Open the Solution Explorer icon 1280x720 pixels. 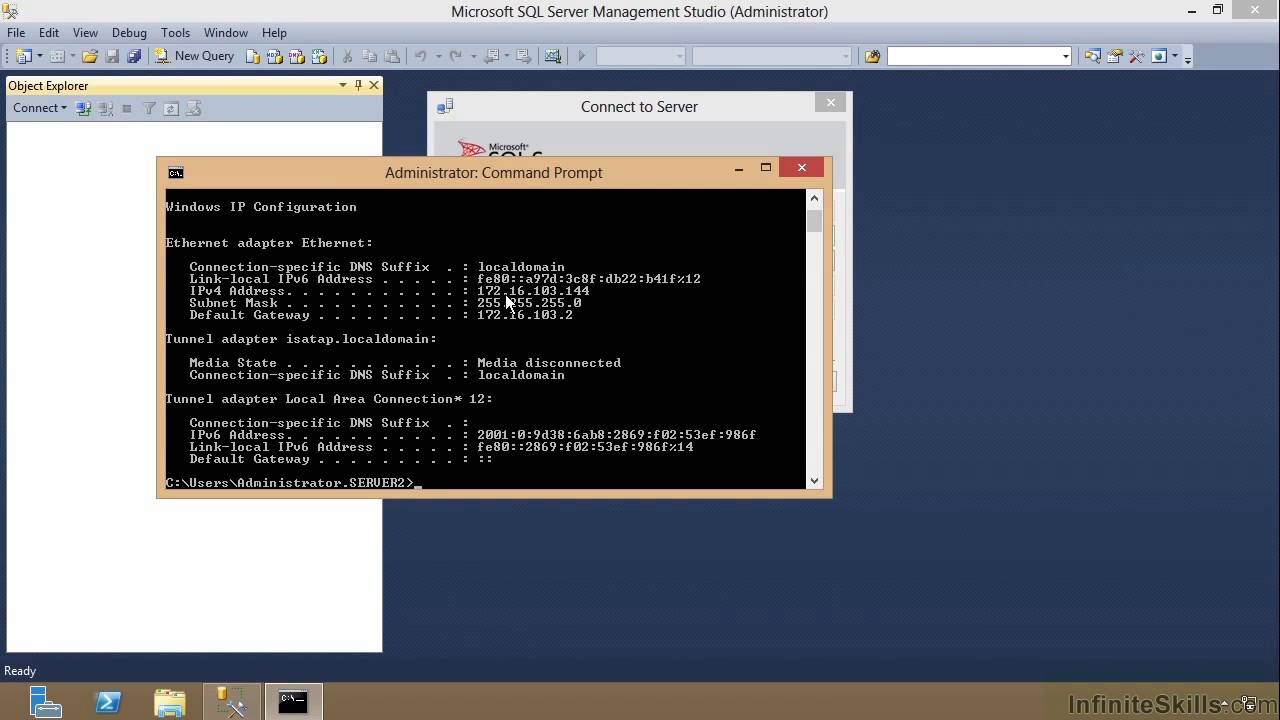click(x=1092, y=57)
